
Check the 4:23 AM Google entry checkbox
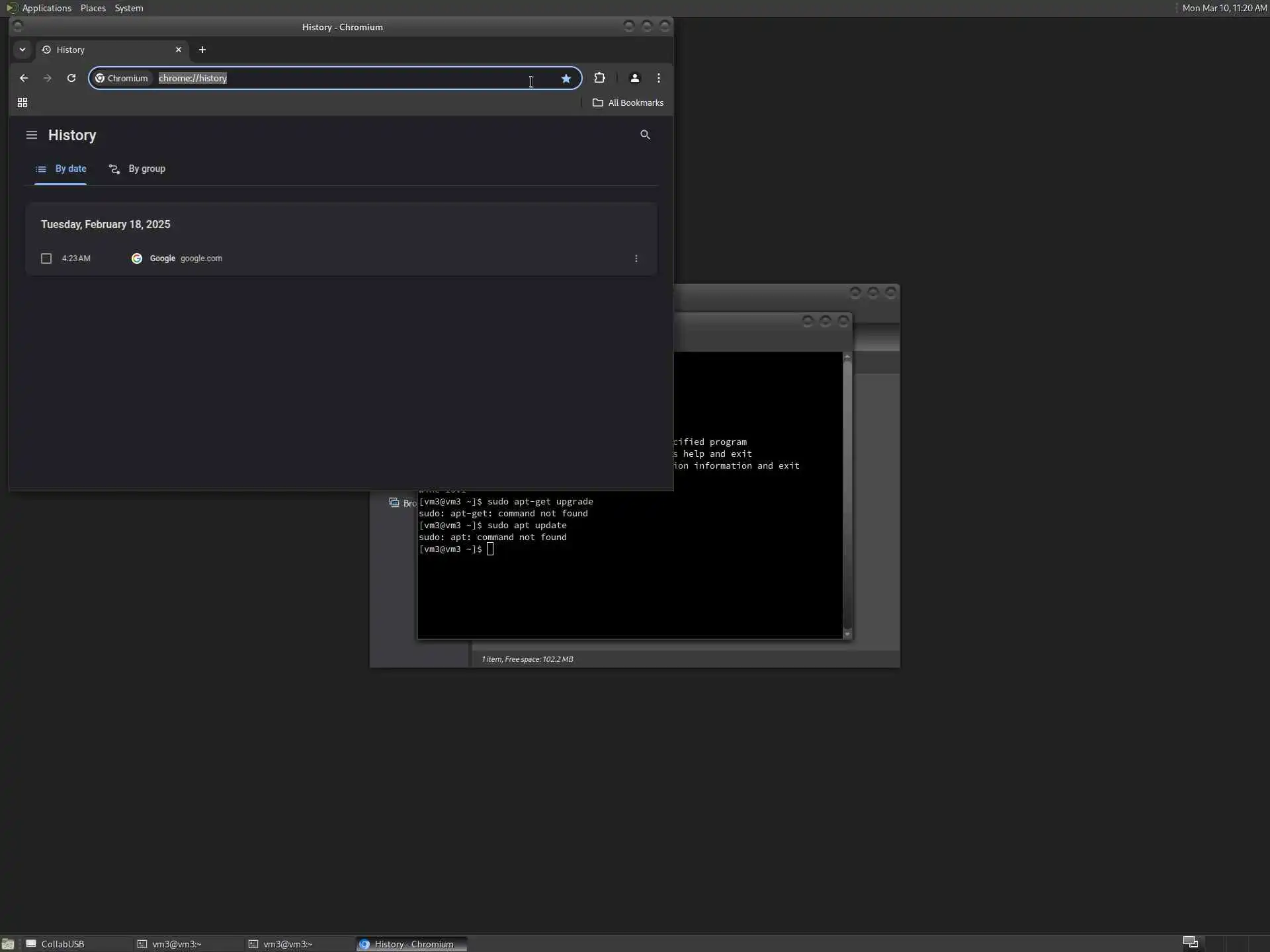pos(46,258)
